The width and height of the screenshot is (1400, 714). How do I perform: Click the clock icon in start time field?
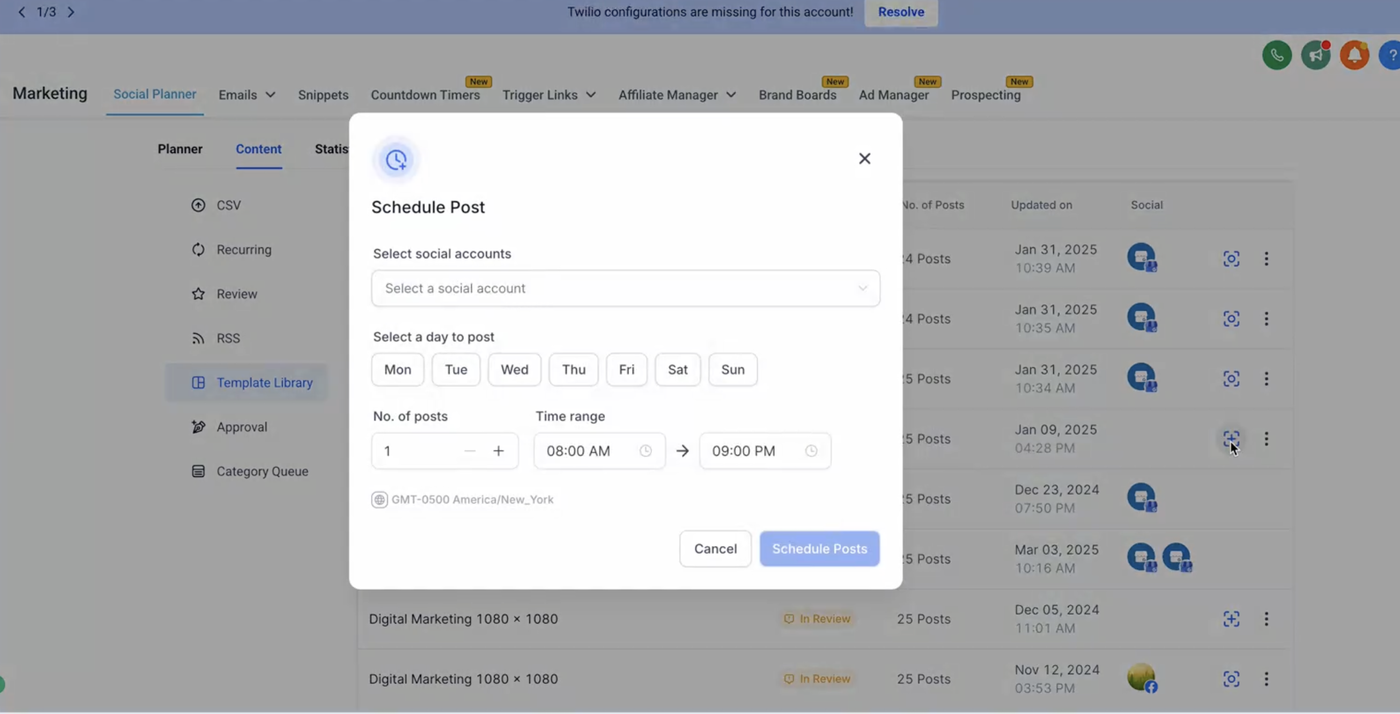tap(646, 451)
